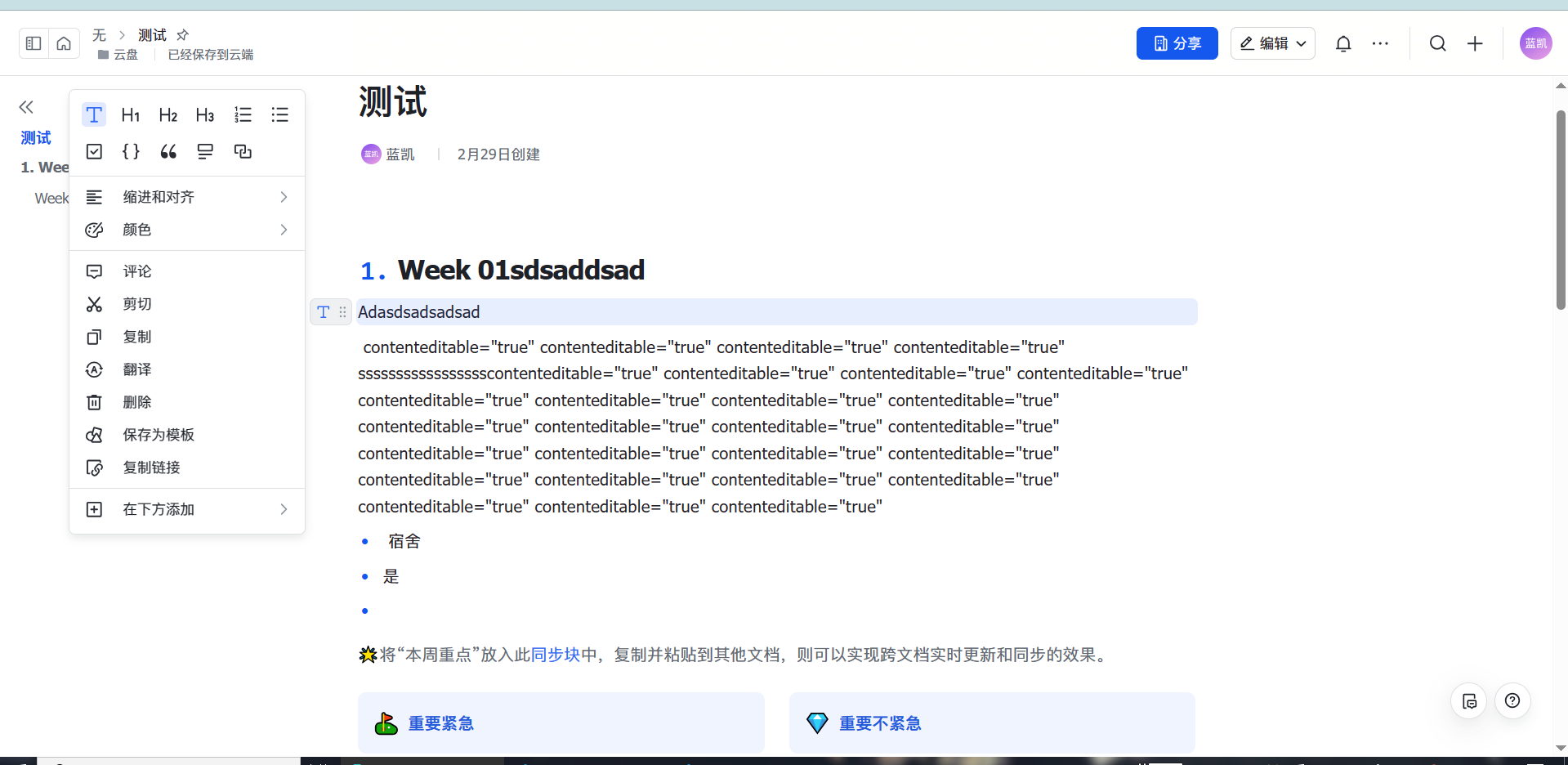Convert block to ordered list
Screen dimensions: 1568x765
(x=243, y=115)
